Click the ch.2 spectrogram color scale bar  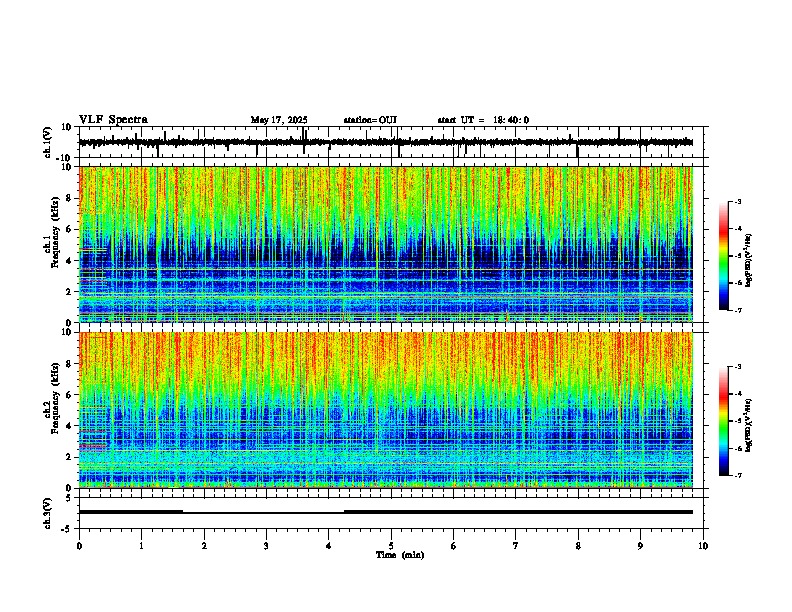coord(724,421)
